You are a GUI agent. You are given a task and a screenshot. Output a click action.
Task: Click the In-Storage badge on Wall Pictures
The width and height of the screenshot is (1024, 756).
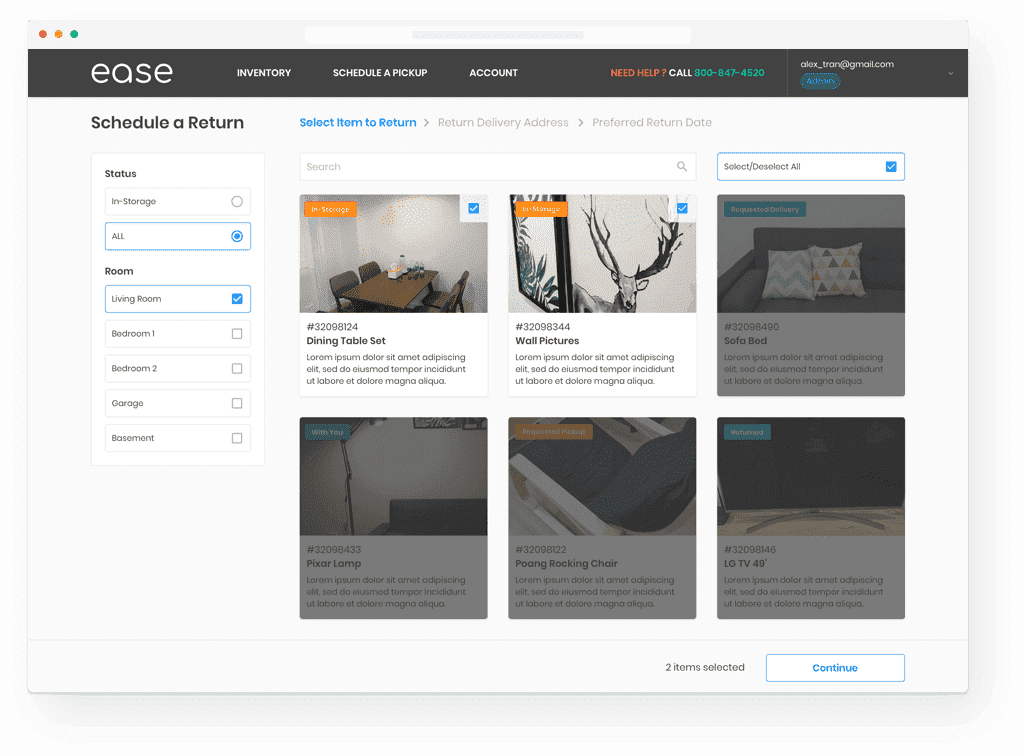click(x=541, y=210)
